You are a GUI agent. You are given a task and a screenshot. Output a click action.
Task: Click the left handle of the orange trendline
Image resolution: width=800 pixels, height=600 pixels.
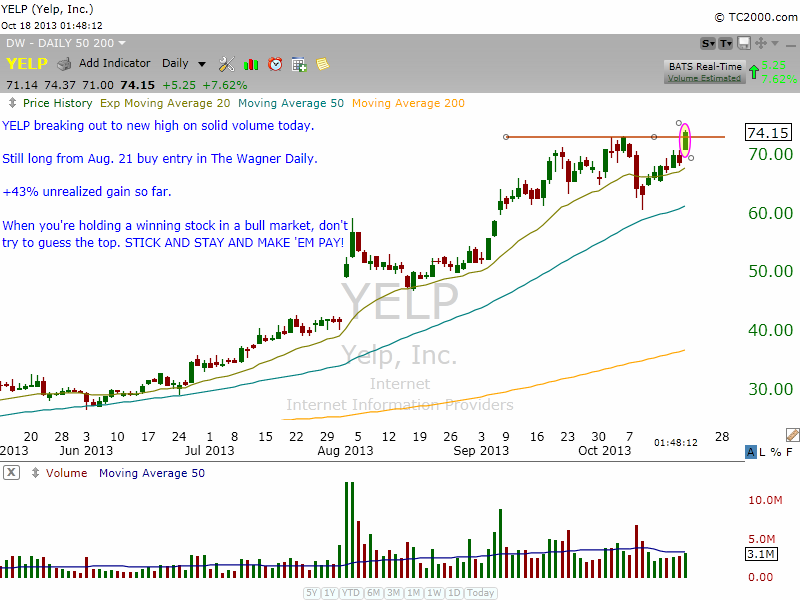pyautogui.click(x=506, y=137)
